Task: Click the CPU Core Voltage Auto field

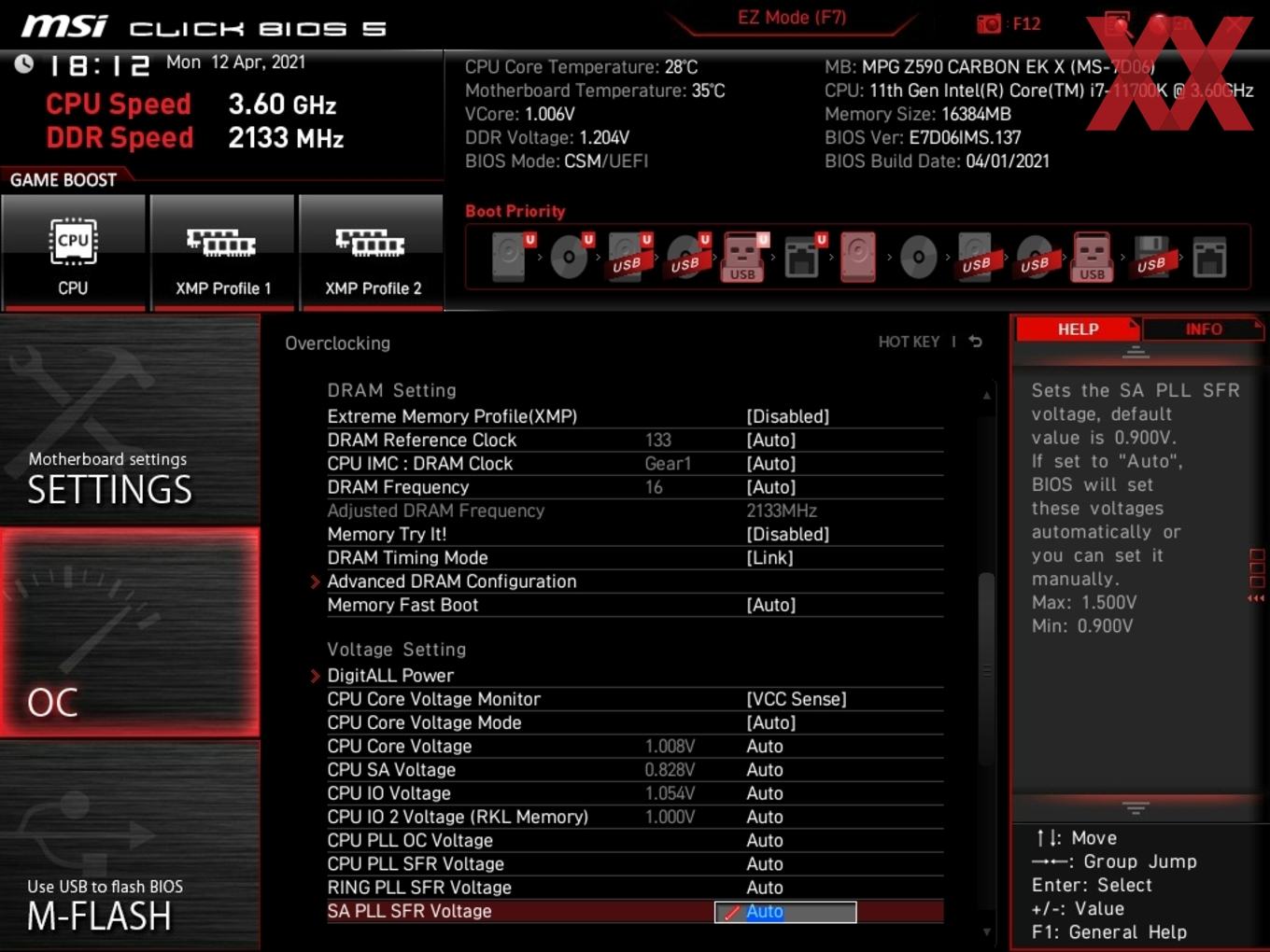Action: 765,747
